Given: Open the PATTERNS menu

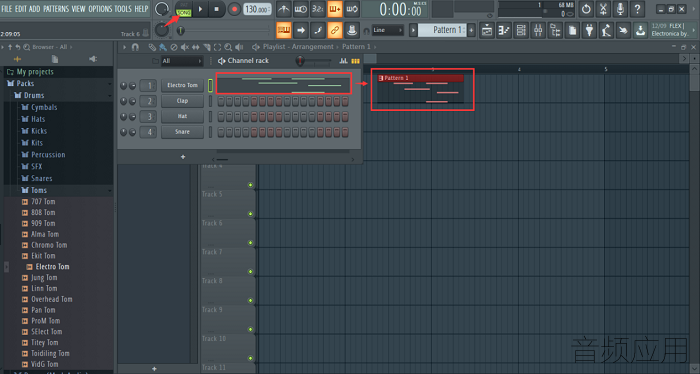Looking at the screenshot, I should pyautogui.click(x=56, y=9).
